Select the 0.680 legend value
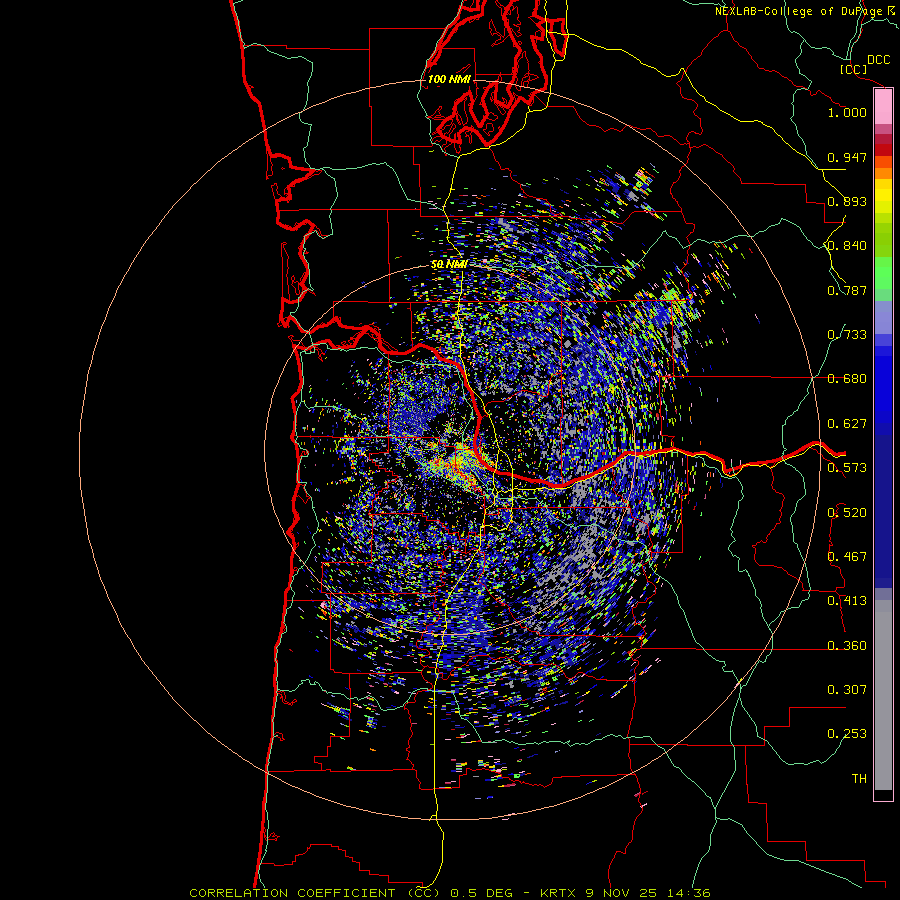The width and height of the screenshot is (900, 900). pyautogui.click(x=847, y=379)
